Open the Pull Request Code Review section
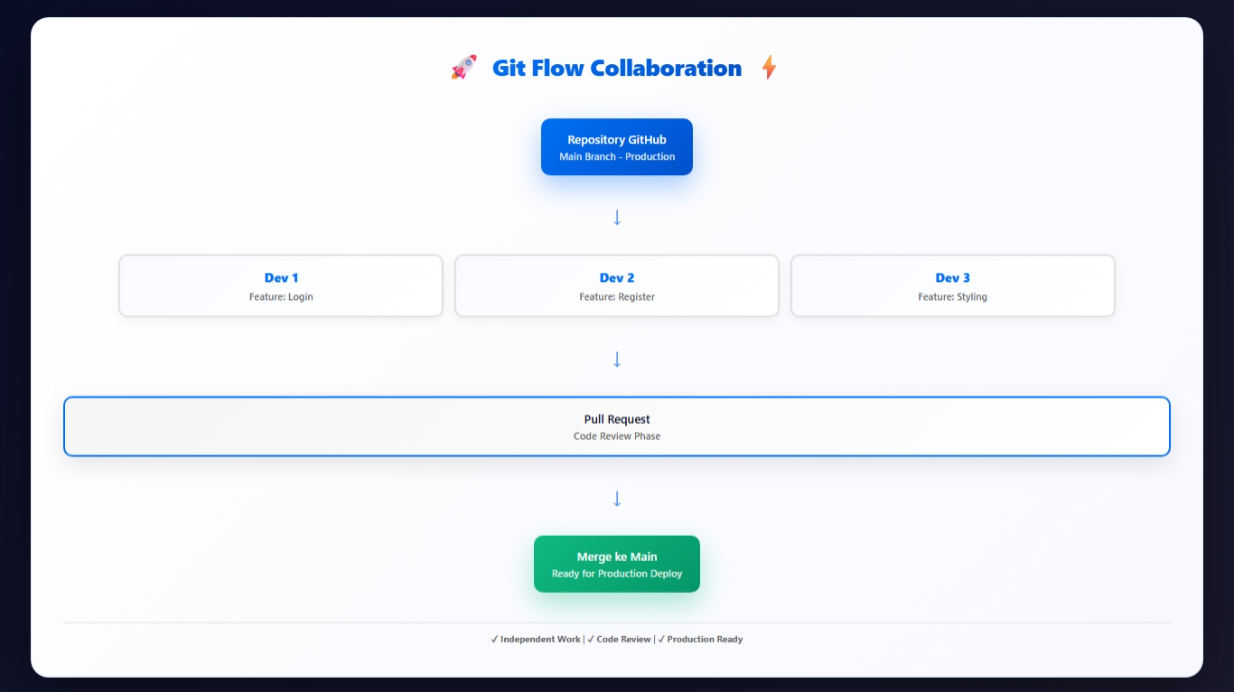 (616, 426)
